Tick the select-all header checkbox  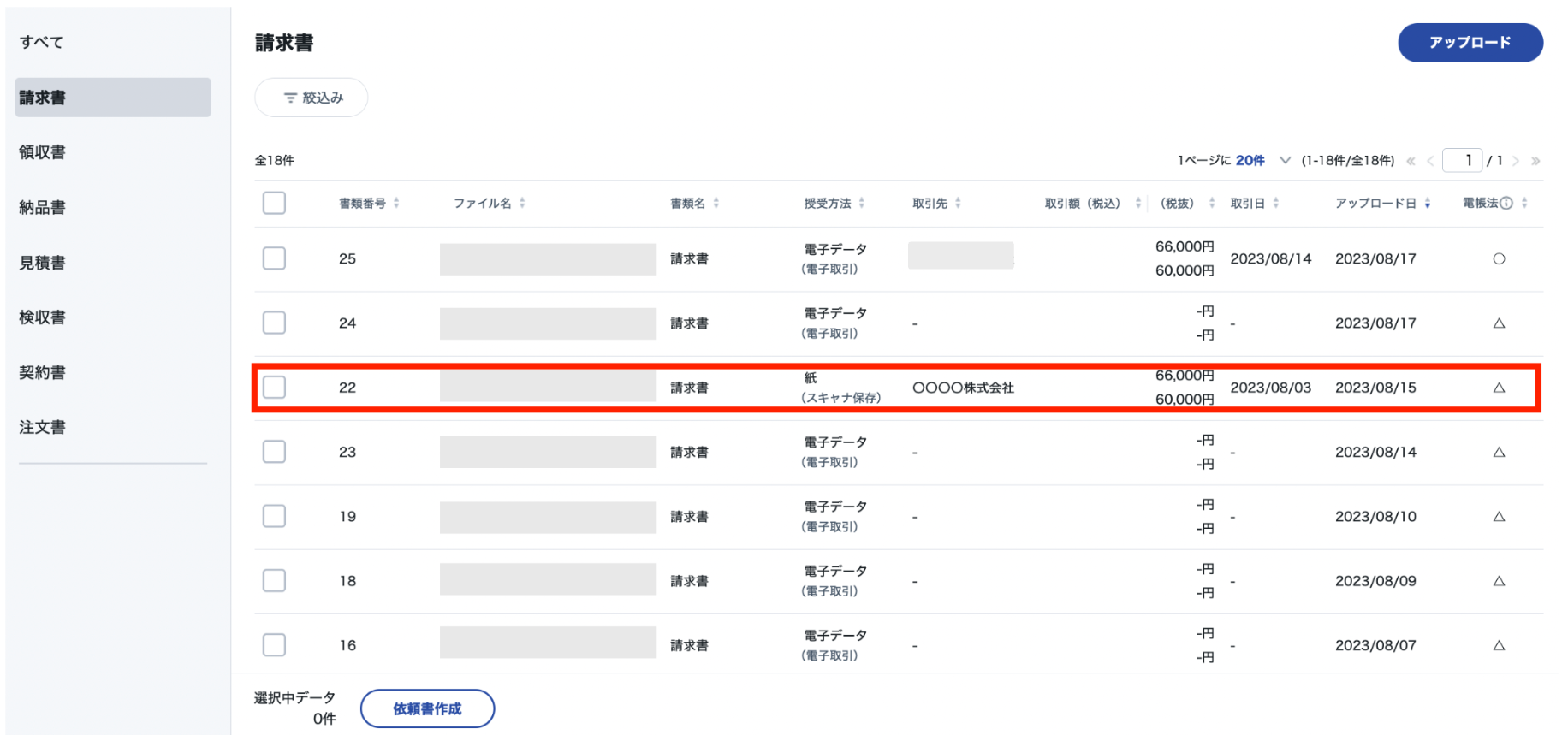pyautogui.click(x=274, y=203)
